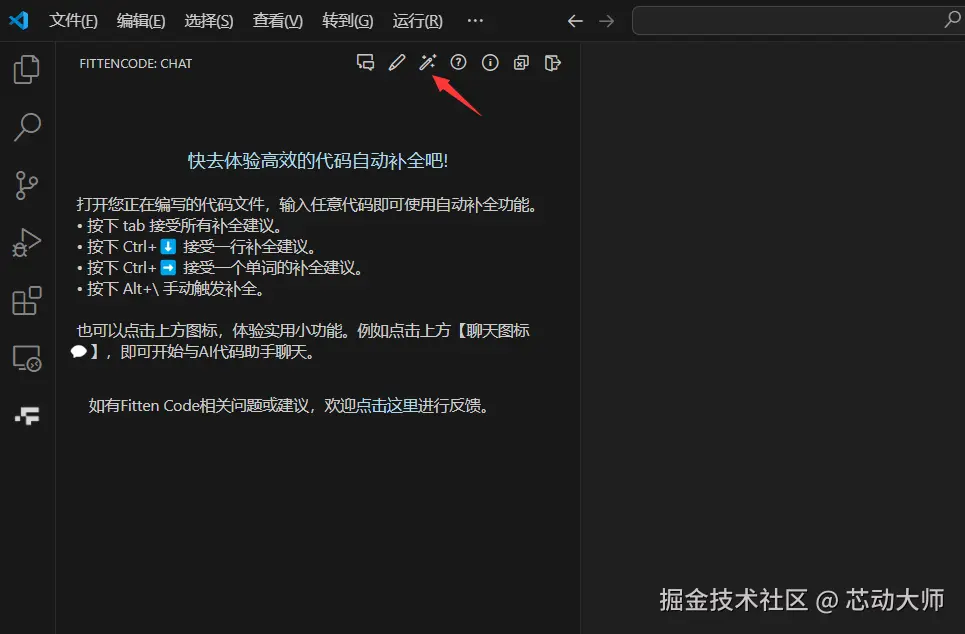Open the 转到(G) menu
The width and height of the screenshot is (965, 634).
tap(347, 21)
